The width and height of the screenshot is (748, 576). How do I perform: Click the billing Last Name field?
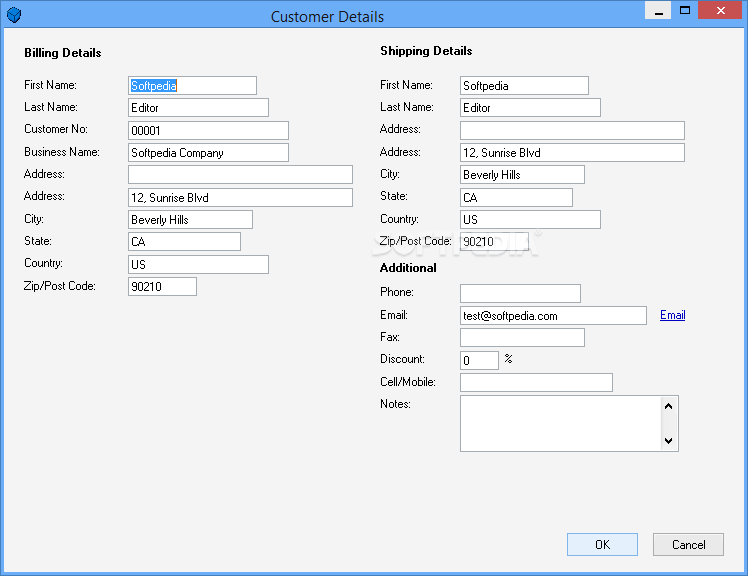coord(198,107)
